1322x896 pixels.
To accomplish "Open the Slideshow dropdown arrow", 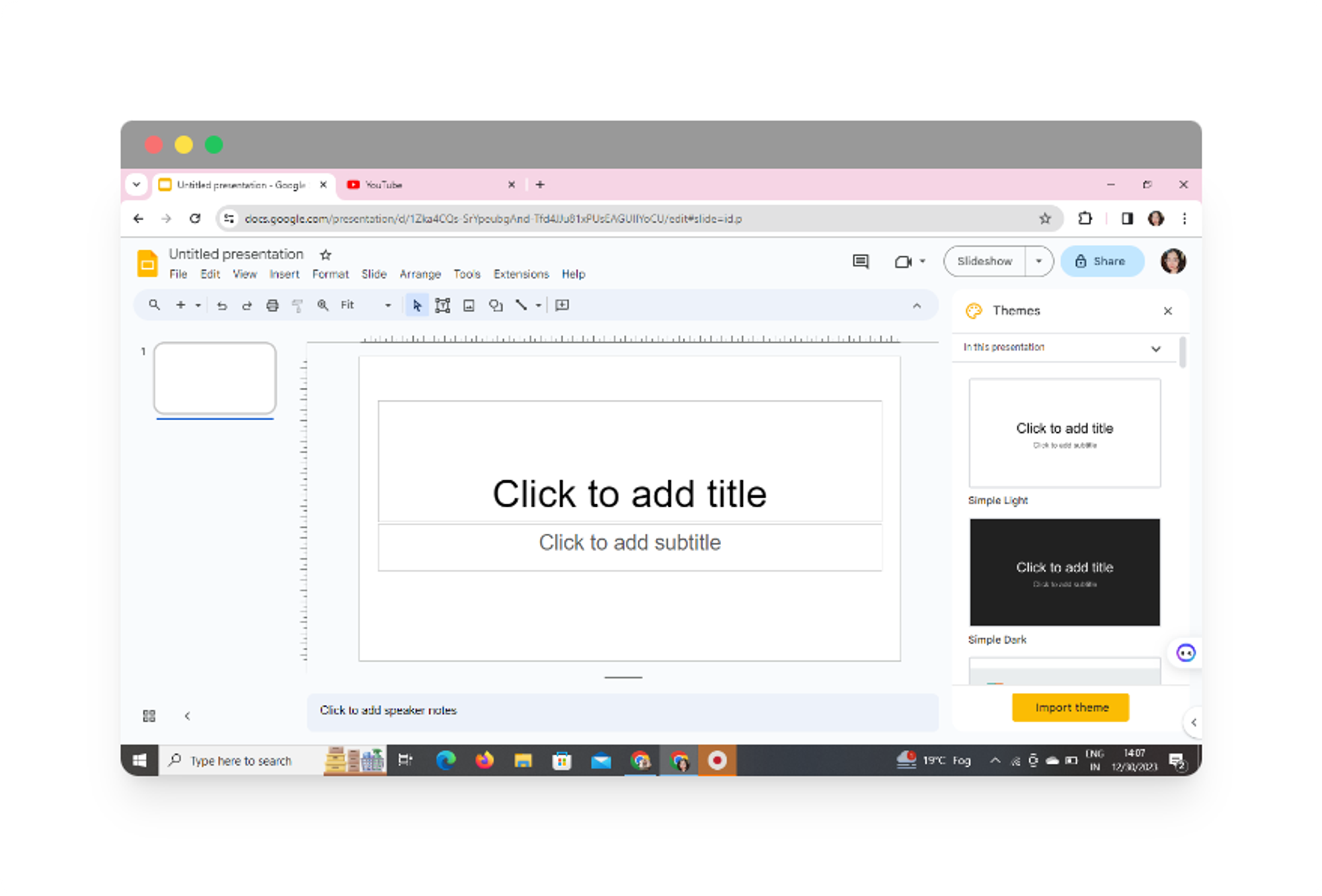I will 1040,260.
